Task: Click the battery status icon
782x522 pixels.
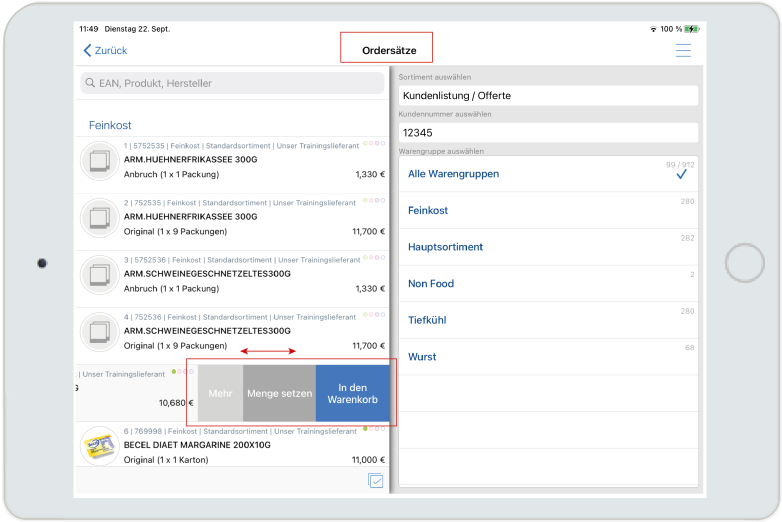Action: (x=692, y=29)
